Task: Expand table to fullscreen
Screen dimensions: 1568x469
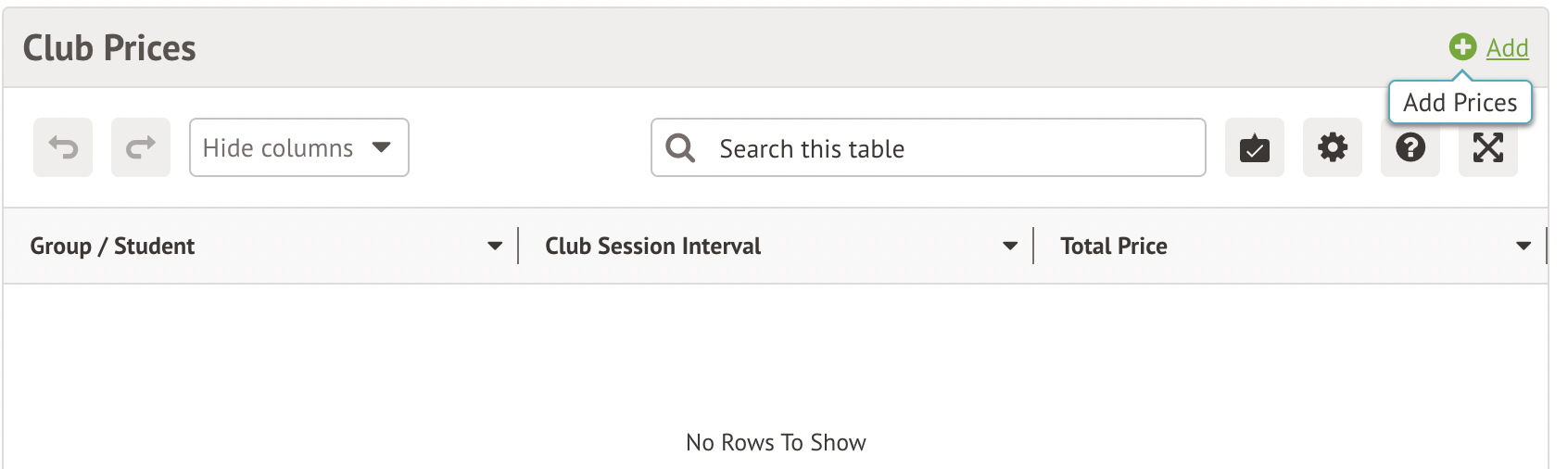Action: pos(1487,147)
